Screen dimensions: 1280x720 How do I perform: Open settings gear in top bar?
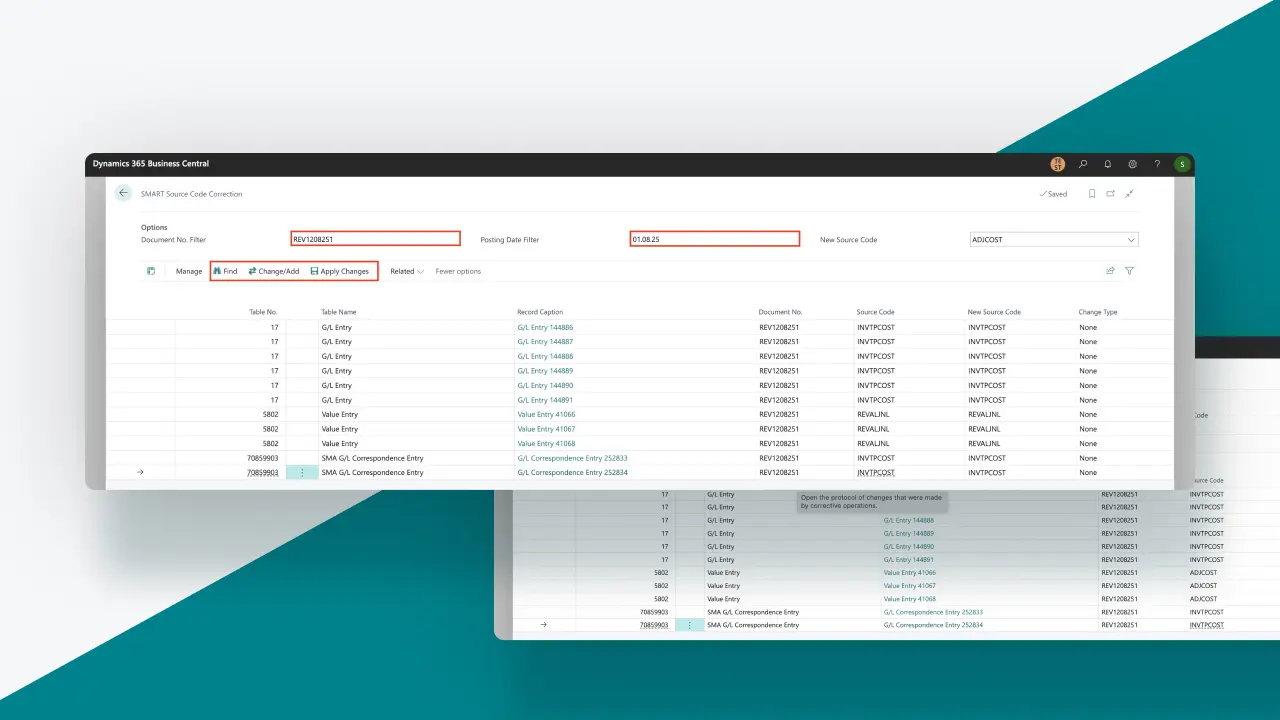pos(1133,164)
